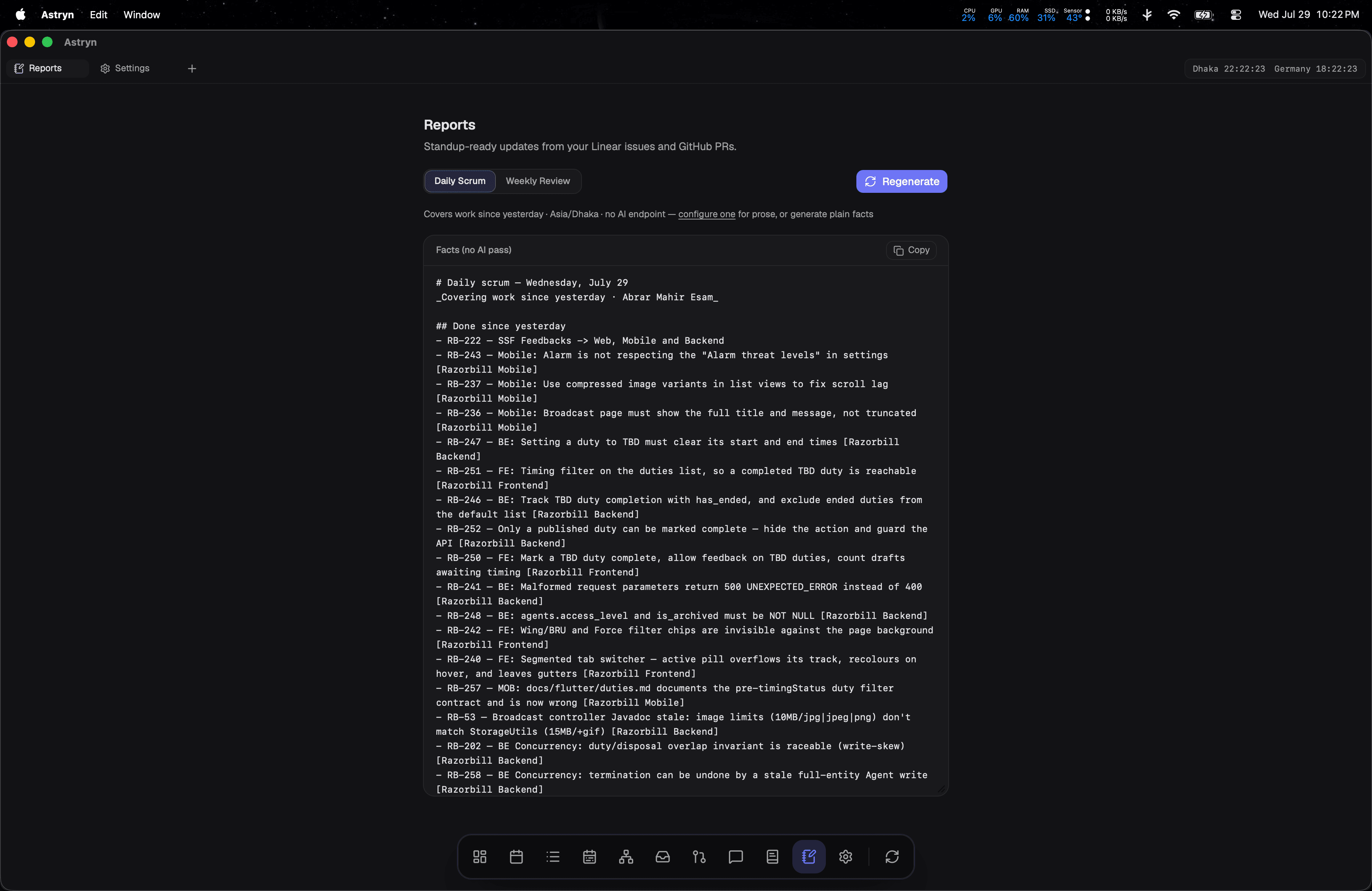
Task: Click the 'RB-258 — BE Concurrency: termination' line
Action: point(681,782)
